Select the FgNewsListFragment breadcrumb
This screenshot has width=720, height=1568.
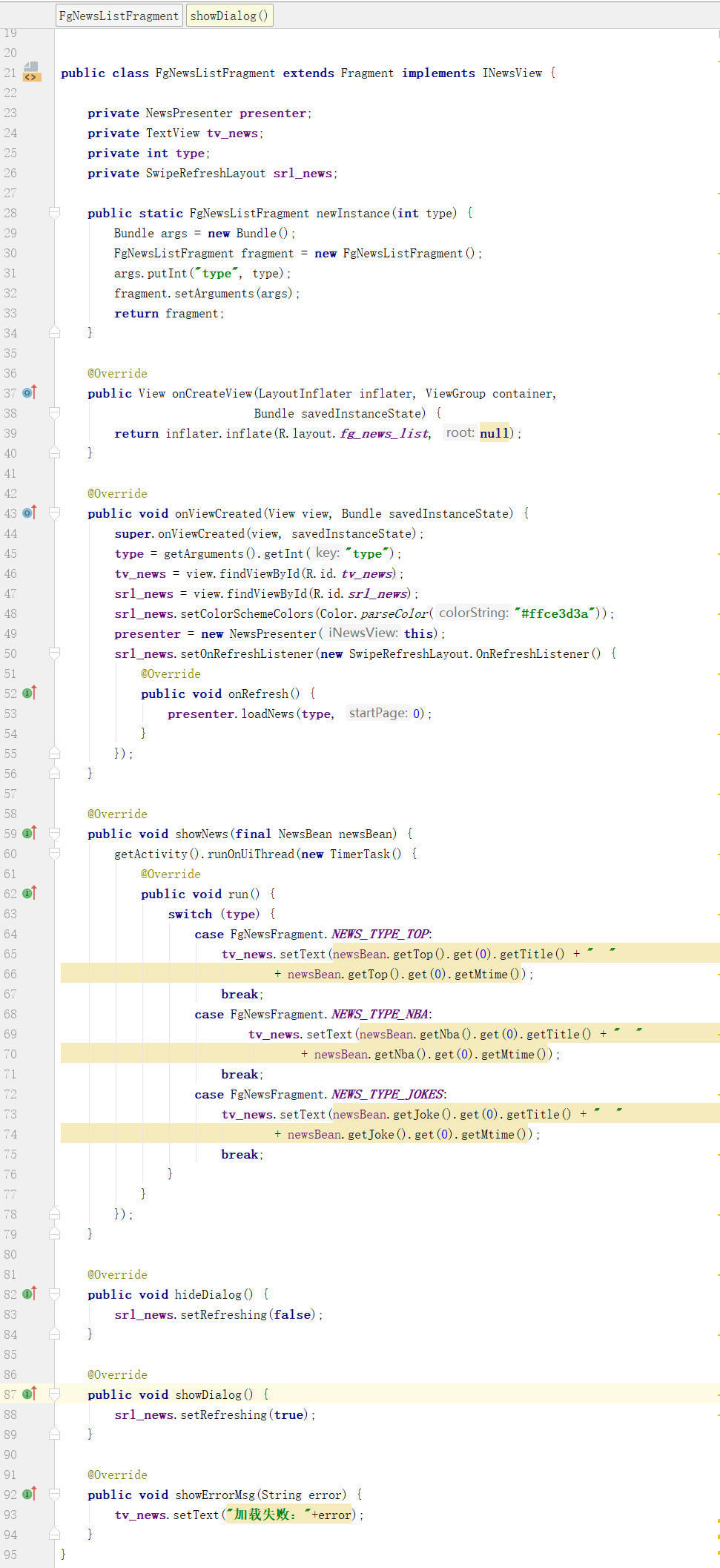click(x=119, y=16)
